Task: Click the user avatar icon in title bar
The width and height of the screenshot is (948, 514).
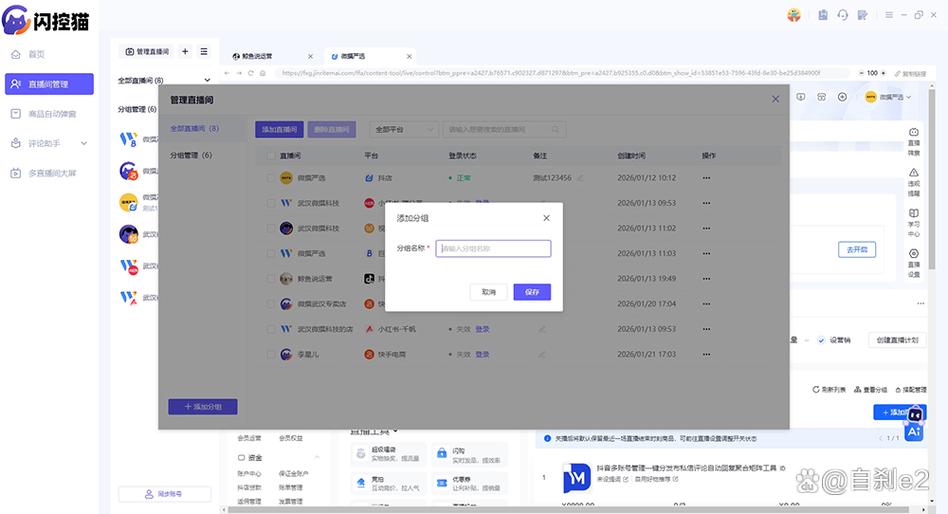Action: pyautogui.click(x=794, y=15)
